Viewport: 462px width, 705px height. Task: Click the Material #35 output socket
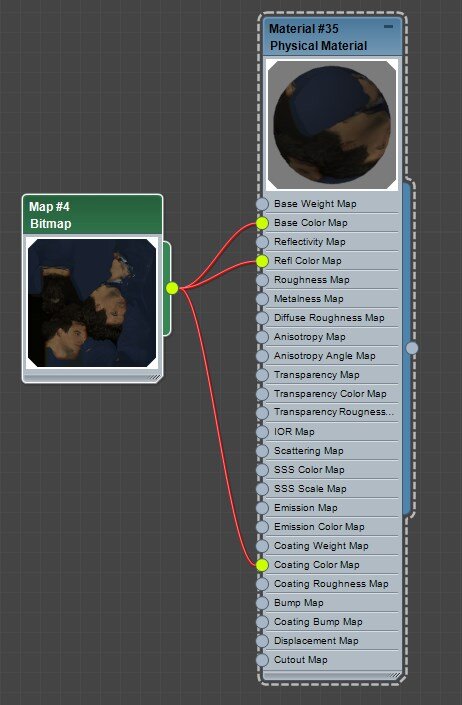pos(412,348)
